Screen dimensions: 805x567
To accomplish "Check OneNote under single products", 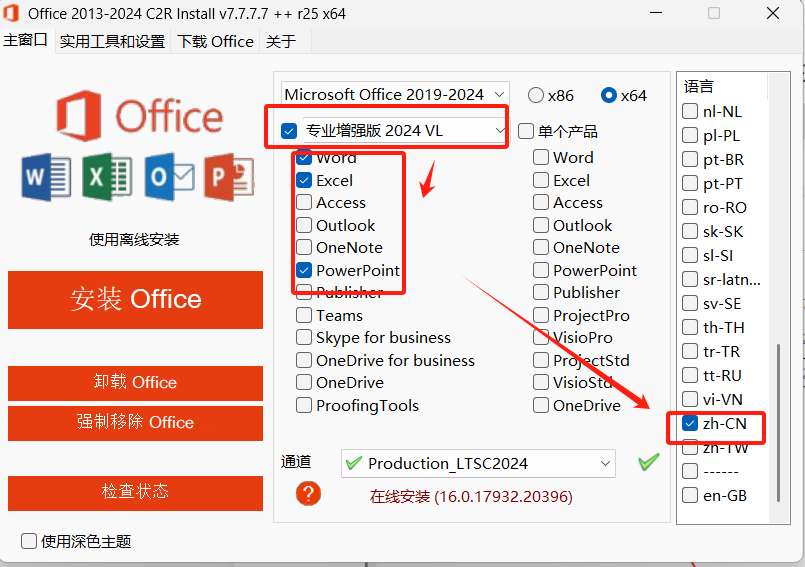I will coord(541,247).
